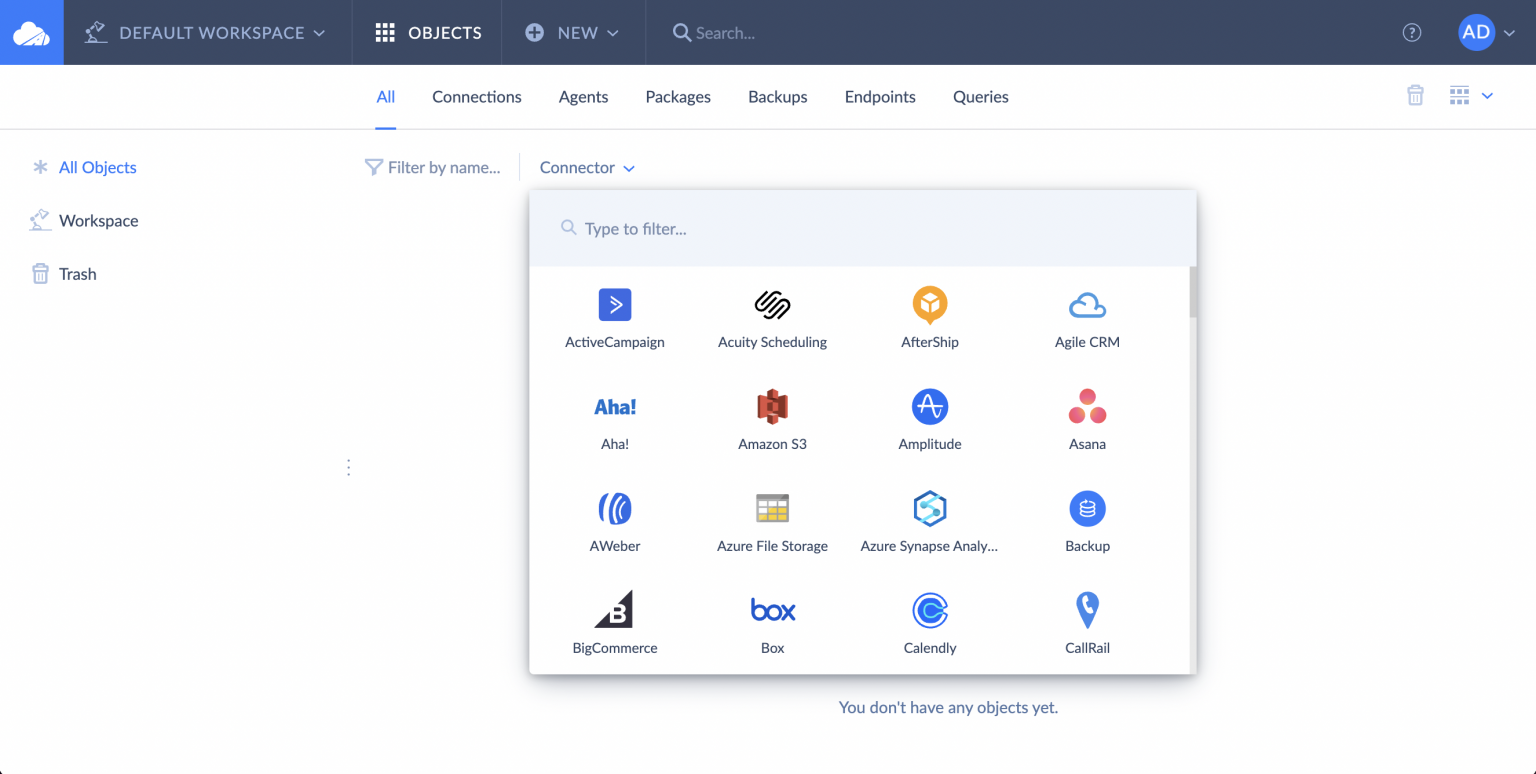Pick the Amplitude connector
1536x774 pixels.
tap(929, 419)
